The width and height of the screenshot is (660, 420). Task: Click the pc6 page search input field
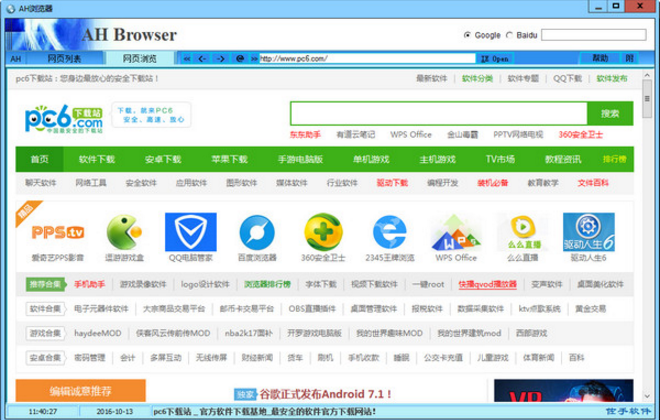pyautogui.click(x=439, y=113)
